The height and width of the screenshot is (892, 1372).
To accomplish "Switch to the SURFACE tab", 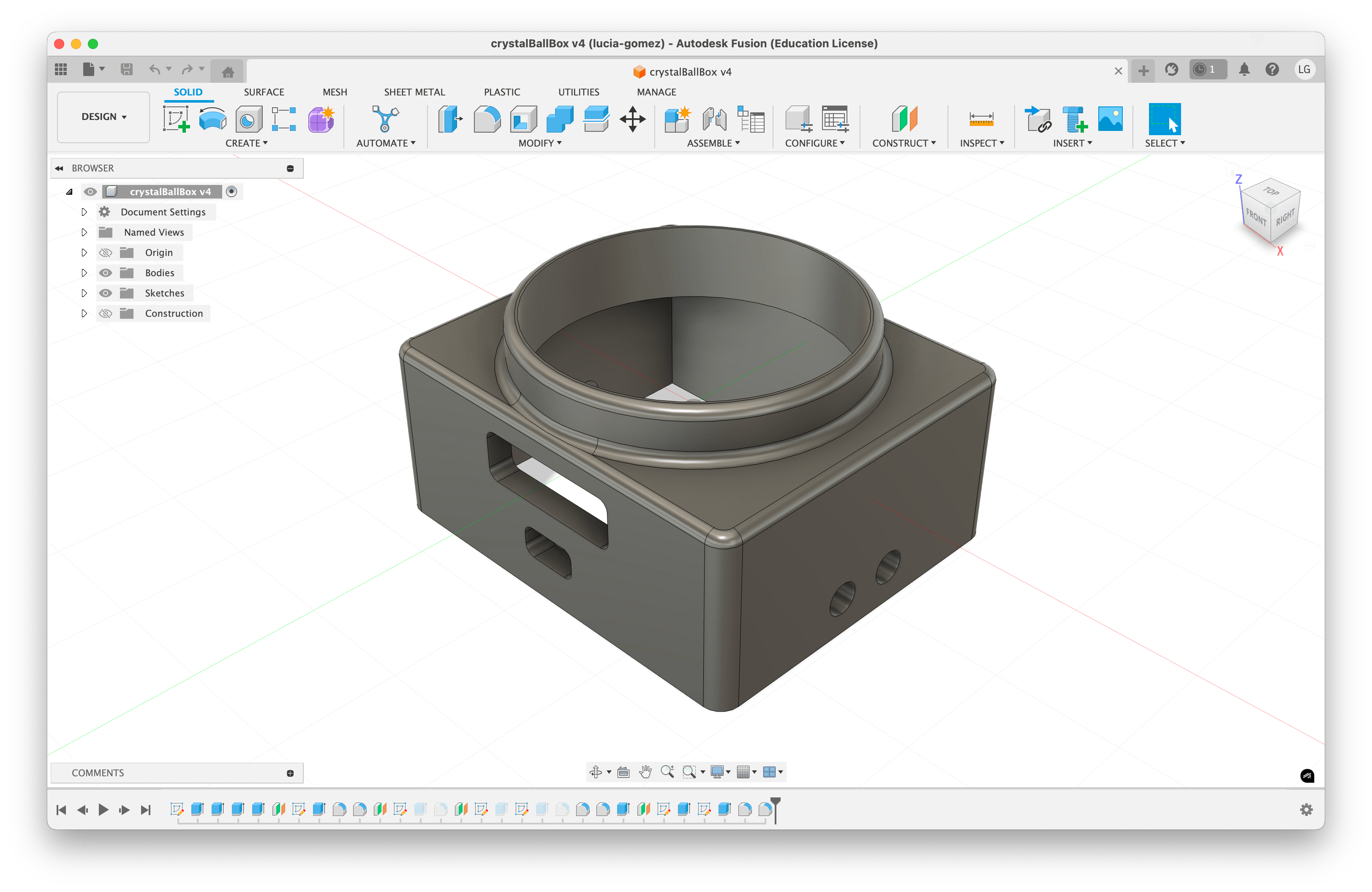I will (x=264, y=92).
